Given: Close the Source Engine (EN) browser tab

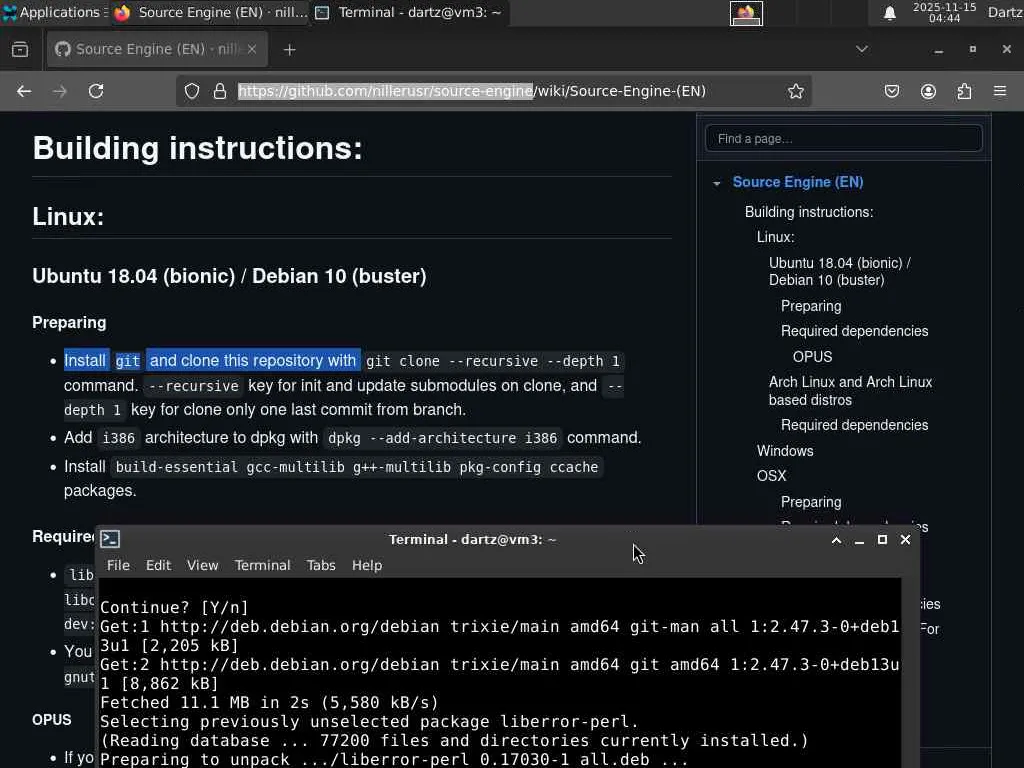Looking at the screenshot, I should [x=251, y=50].
